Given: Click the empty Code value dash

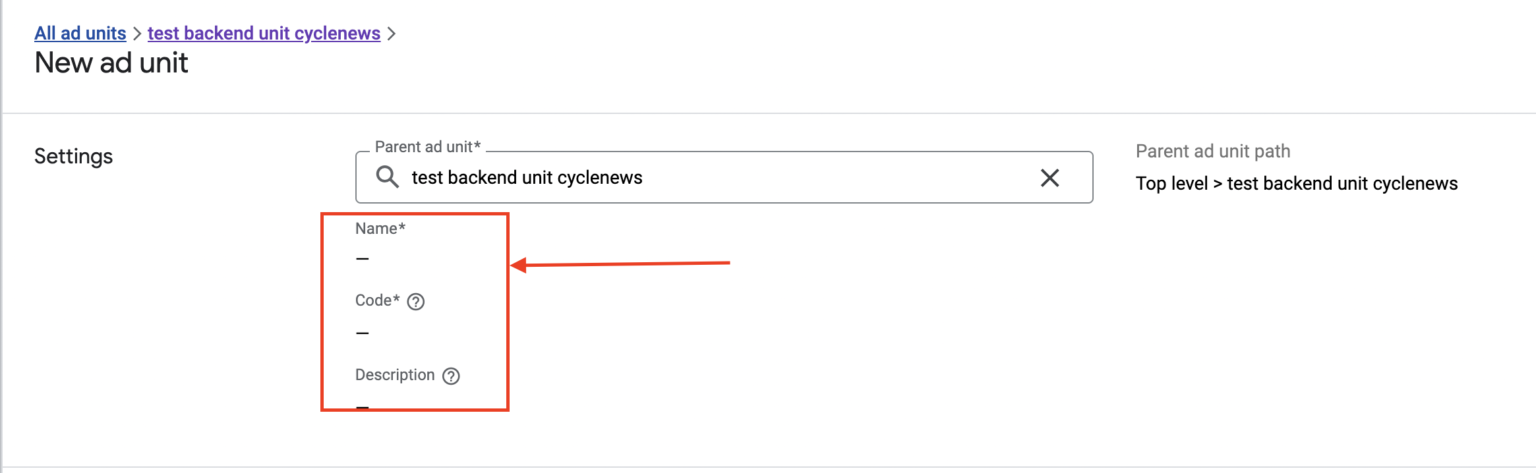Looking at the screenshot, I should 362,333.
